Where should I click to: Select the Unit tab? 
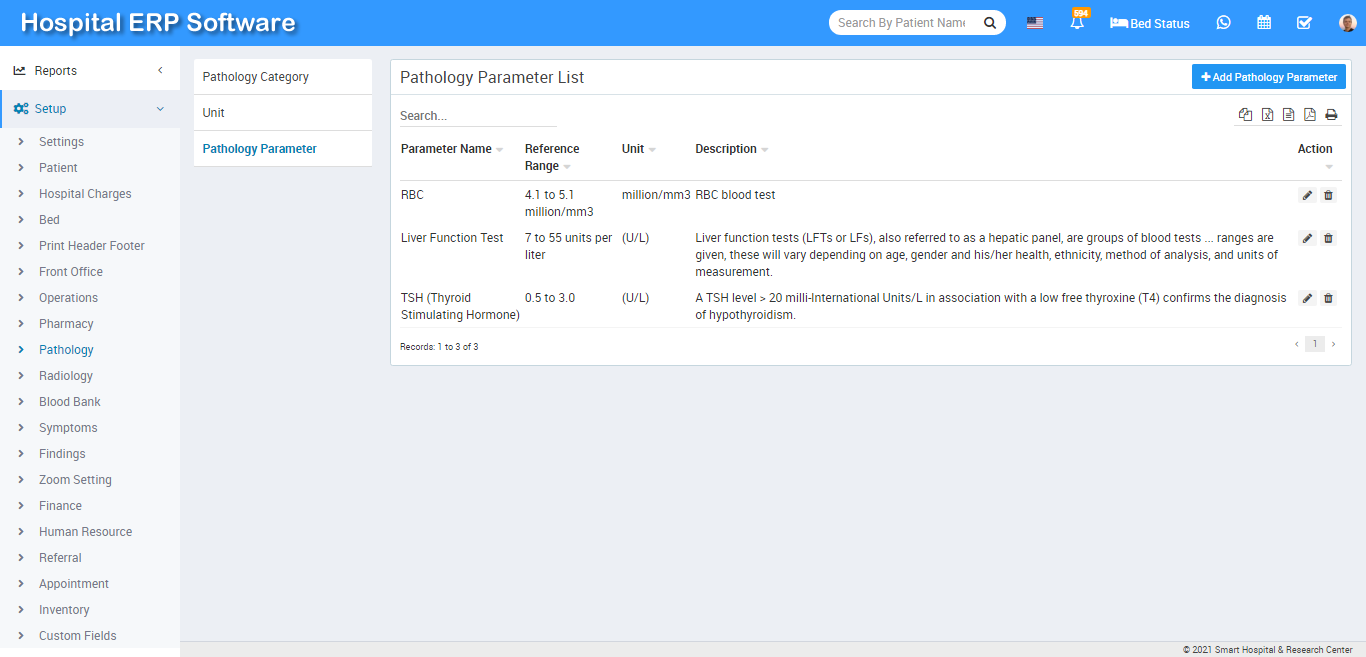point(214,113)
